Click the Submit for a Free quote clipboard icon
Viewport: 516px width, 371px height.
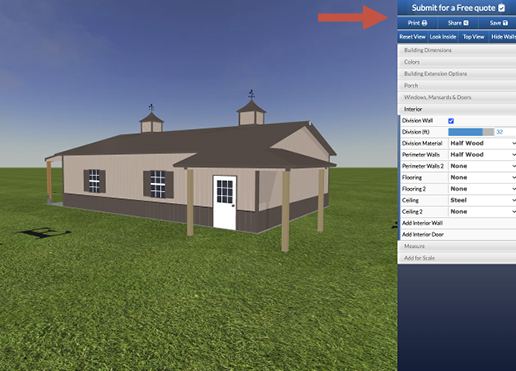[x=502, y=8]
